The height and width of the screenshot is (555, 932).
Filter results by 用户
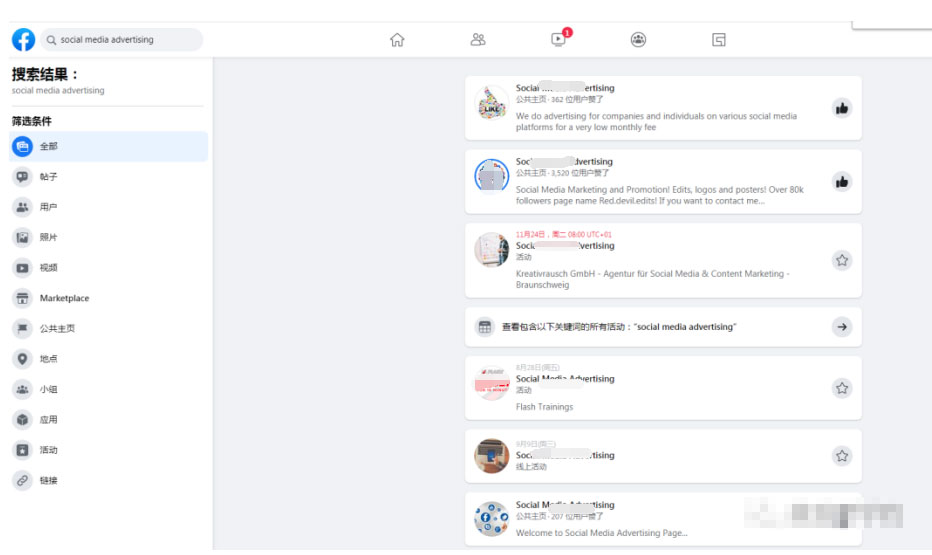coord(48,207)
